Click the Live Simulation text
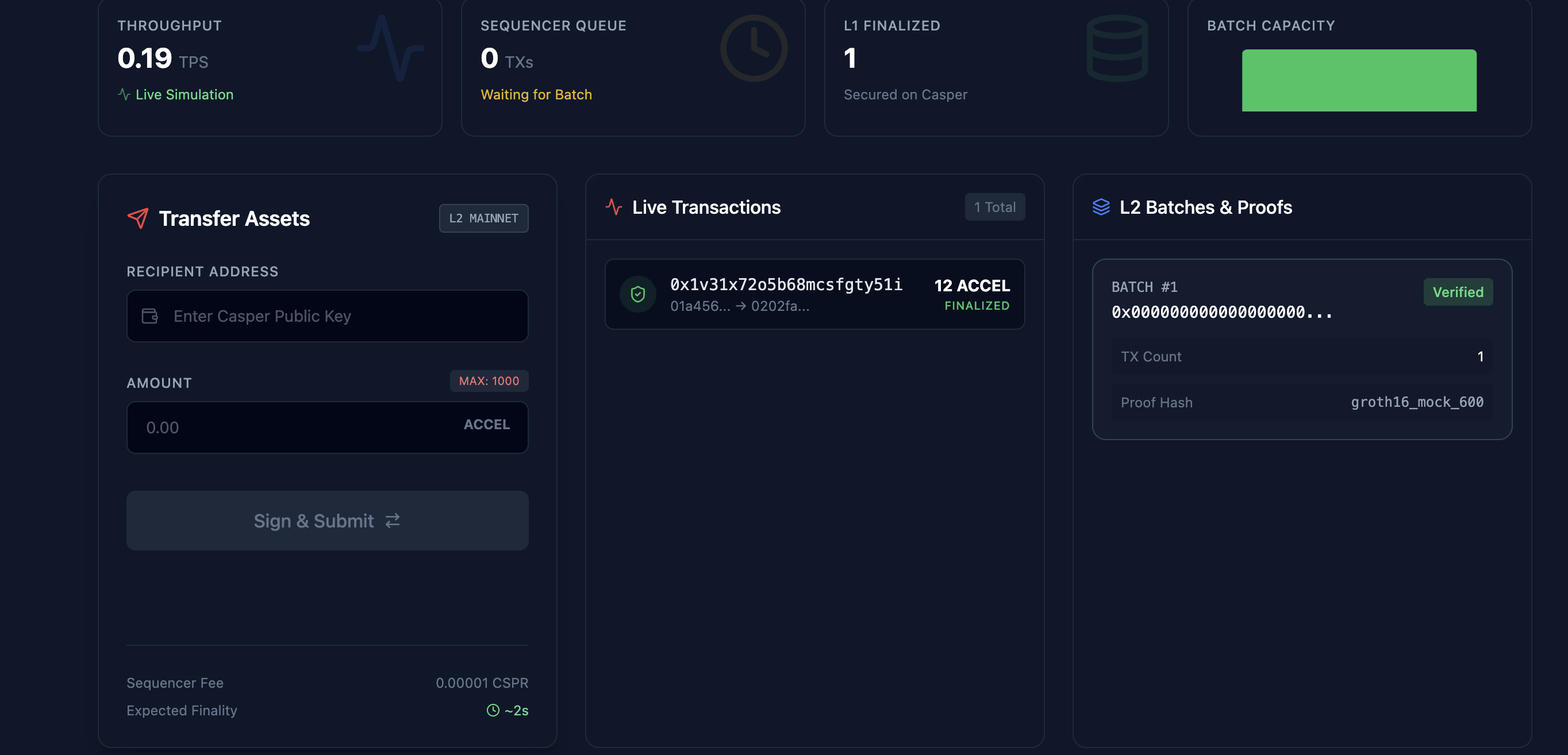 click(185, 94)
